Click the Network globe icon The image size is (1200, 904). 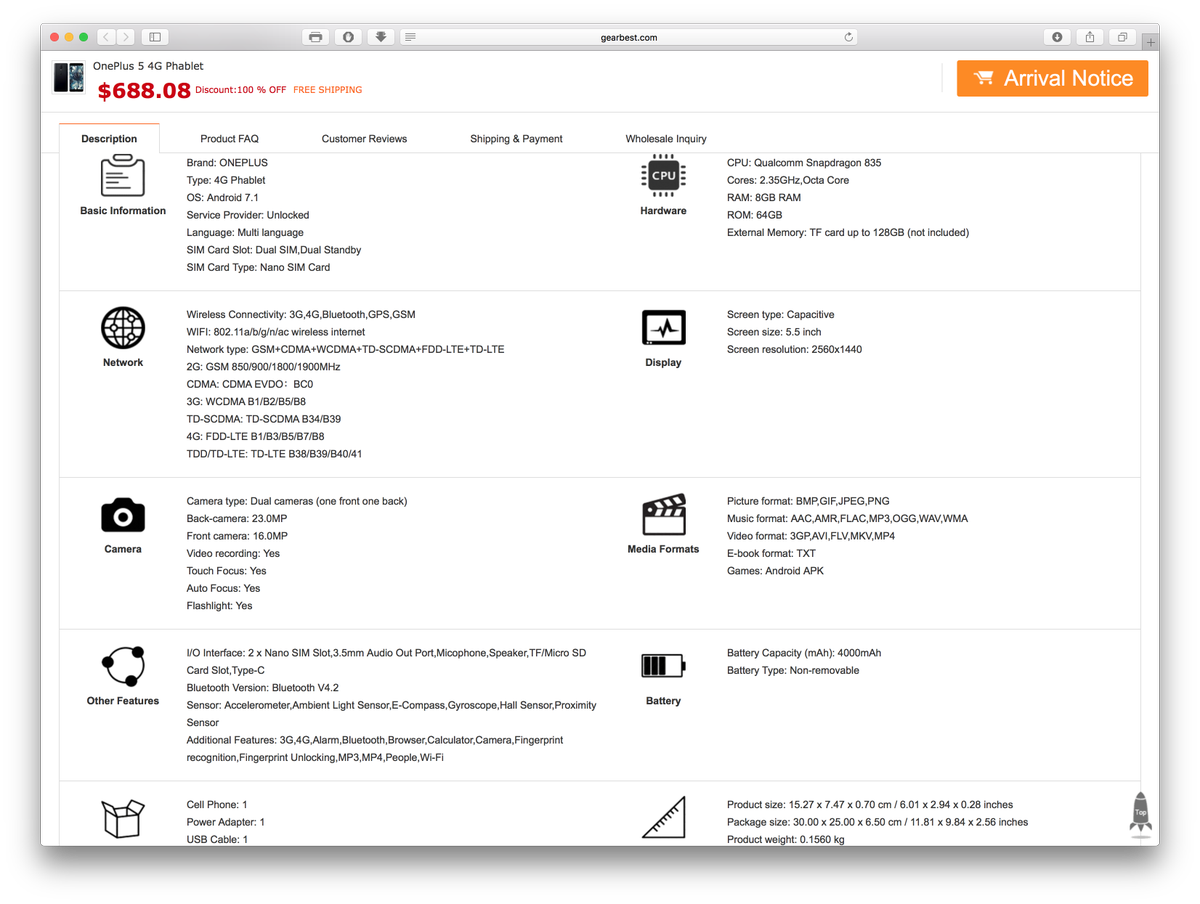(x=123, y=328)
